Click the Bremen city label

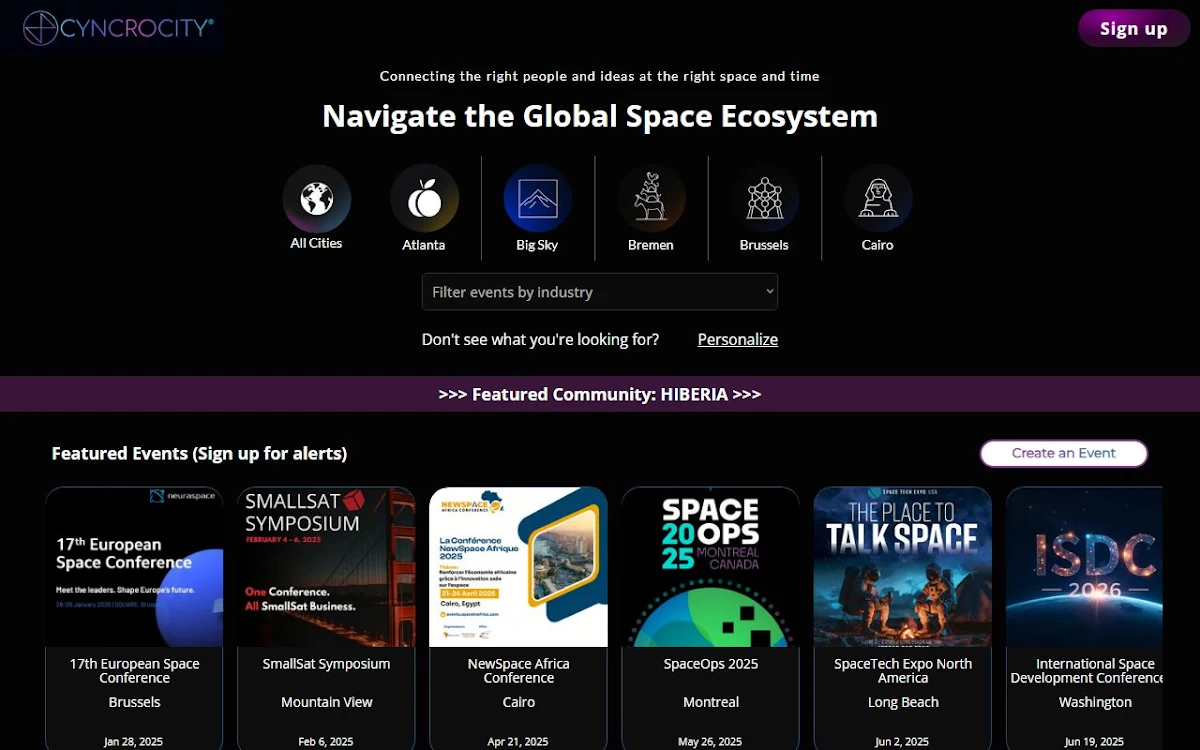coord(651,245)
